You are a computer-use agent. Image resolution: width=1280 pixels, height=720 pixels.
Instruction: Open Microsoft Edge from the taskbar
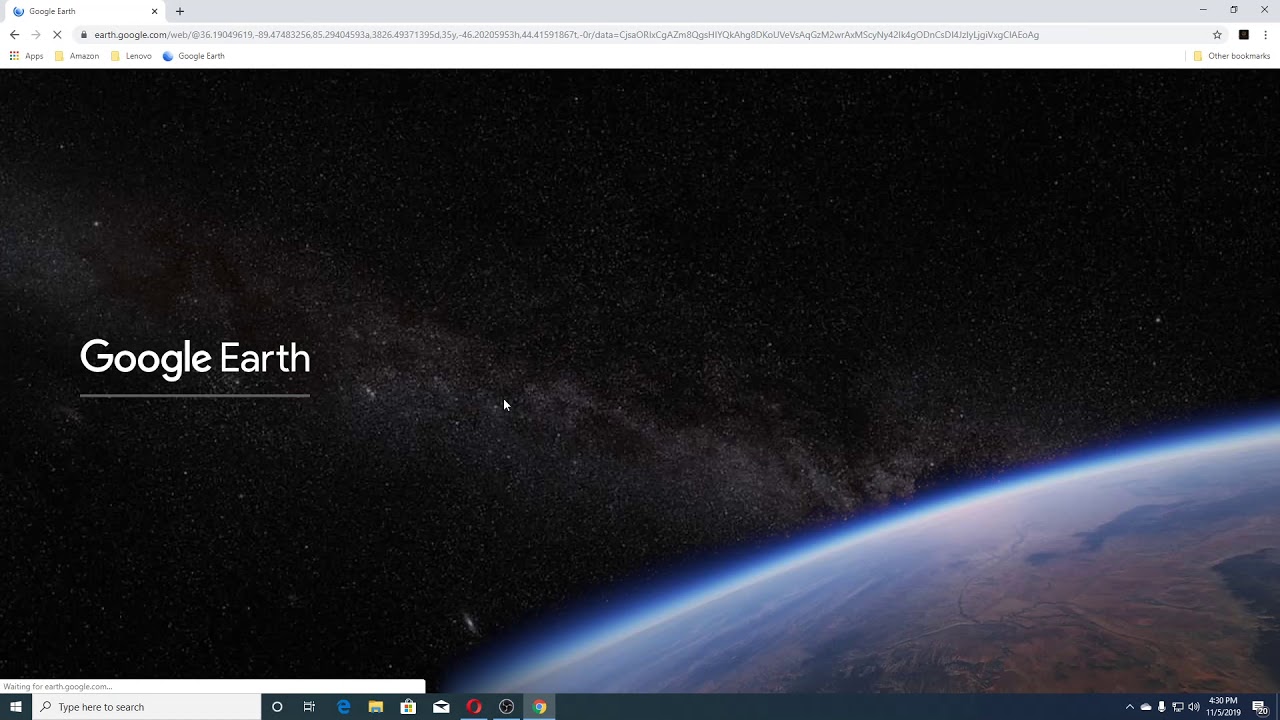(x=343, y=707)
